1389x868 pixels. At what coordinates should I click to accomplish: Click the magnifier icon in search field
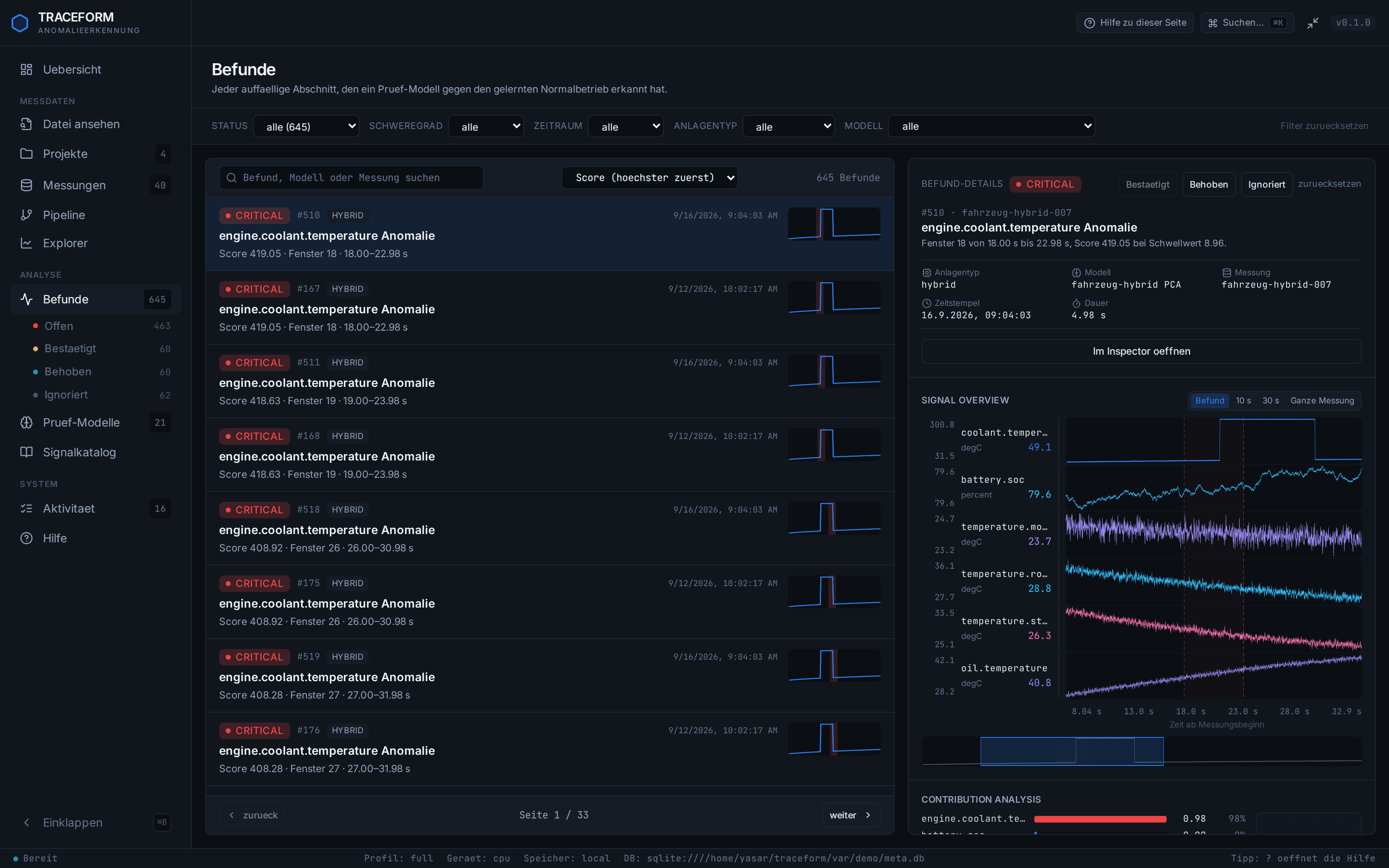coord(231,178)
